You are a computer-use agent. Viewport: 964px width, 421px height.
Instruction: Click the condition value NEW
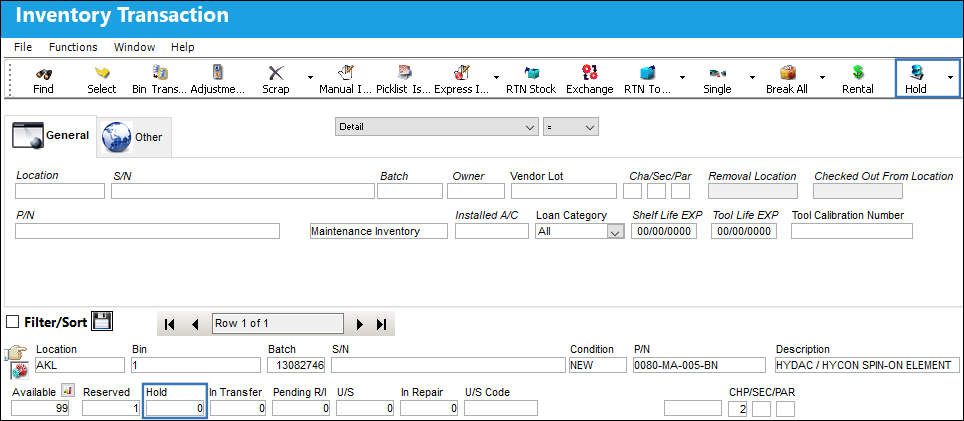tap(598, 365)
